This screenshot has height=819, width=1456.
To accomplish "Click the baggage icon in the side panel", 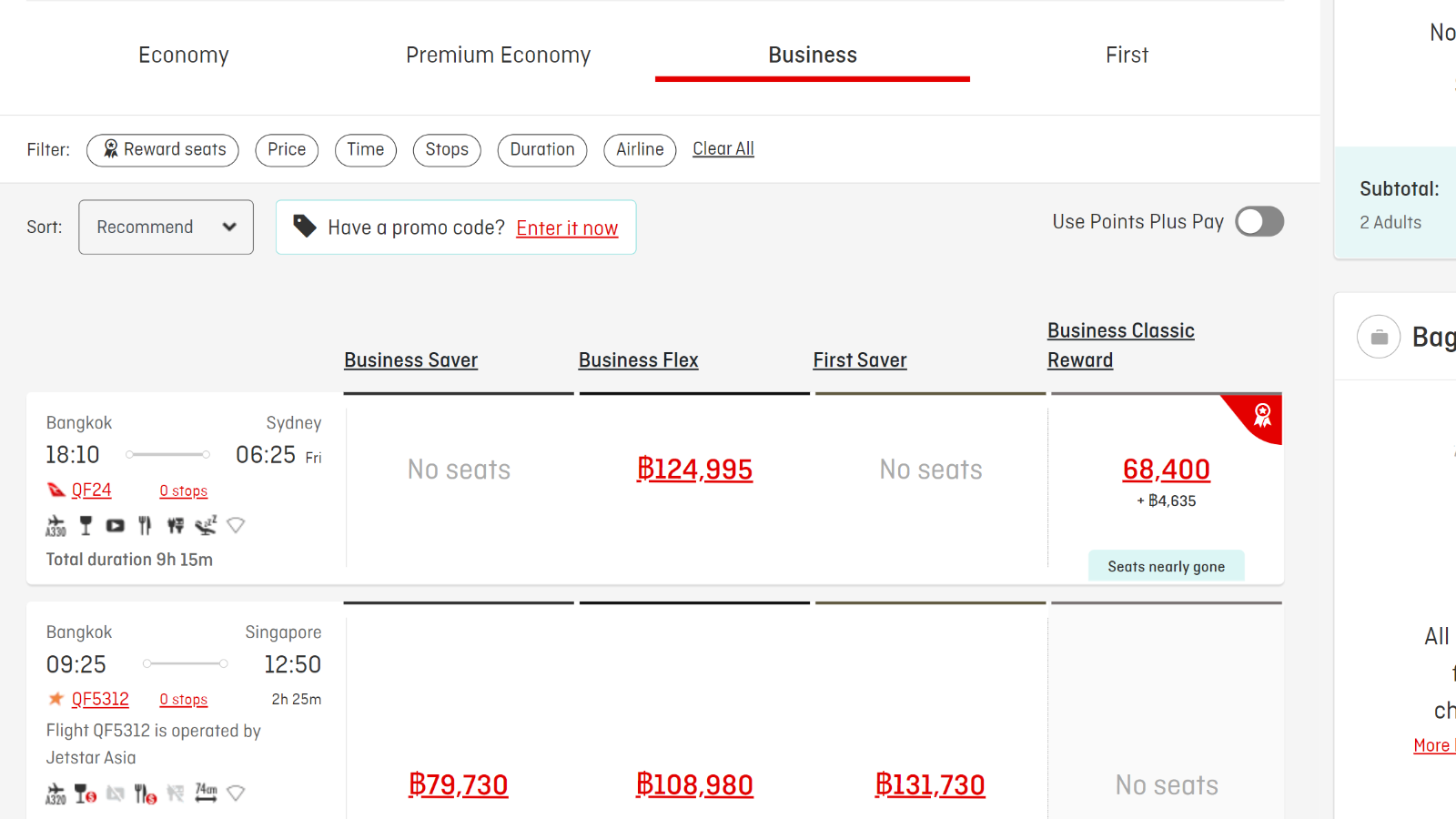I will [1379, 337].
